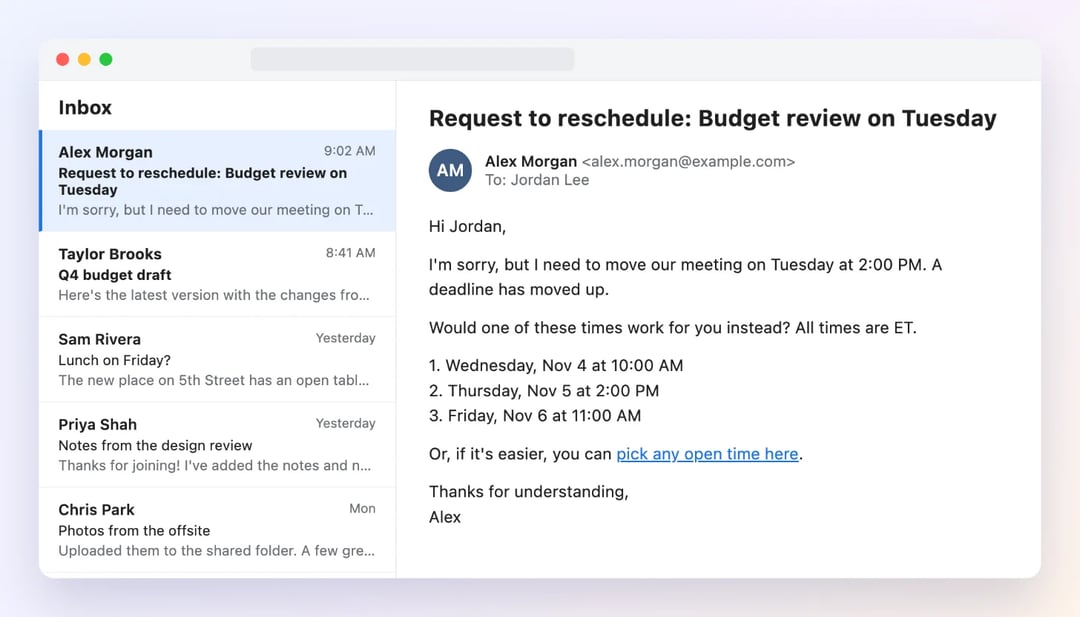Open Priya Shah's design review notes email
This screenshot has height=617, width=1080.
coord(218,445)
